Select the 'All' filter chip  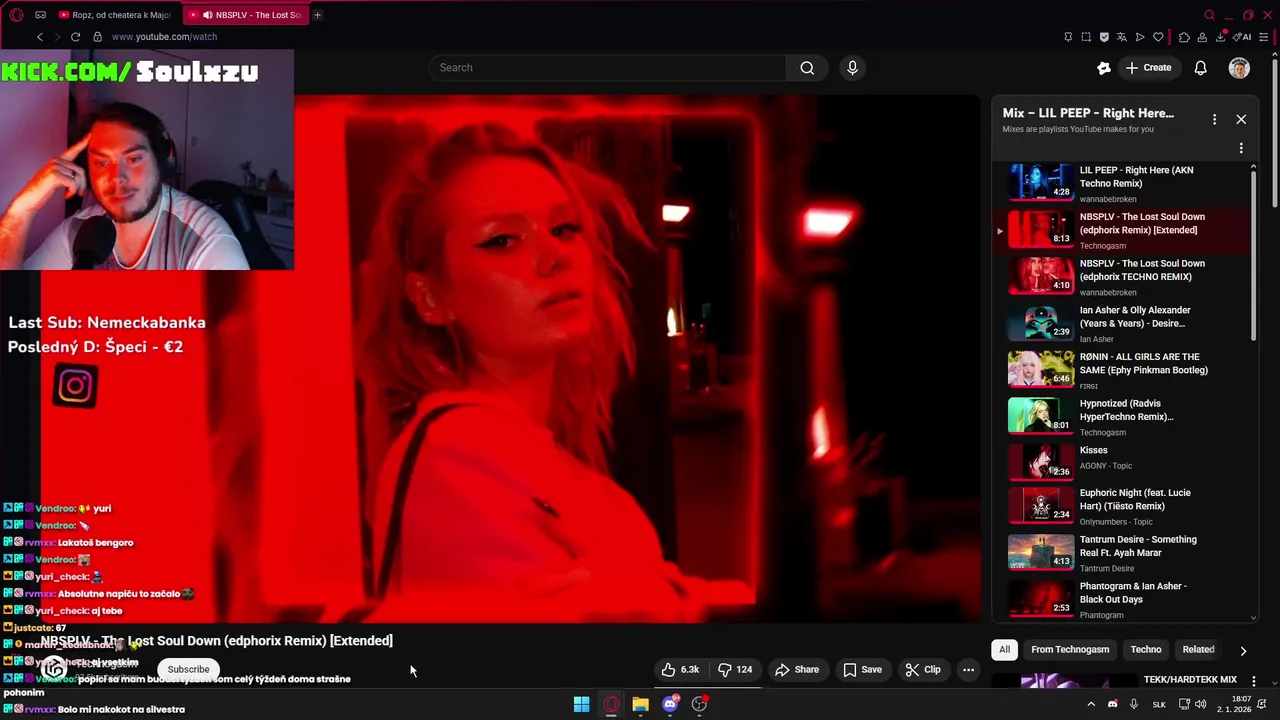[x=1005, y=649]
